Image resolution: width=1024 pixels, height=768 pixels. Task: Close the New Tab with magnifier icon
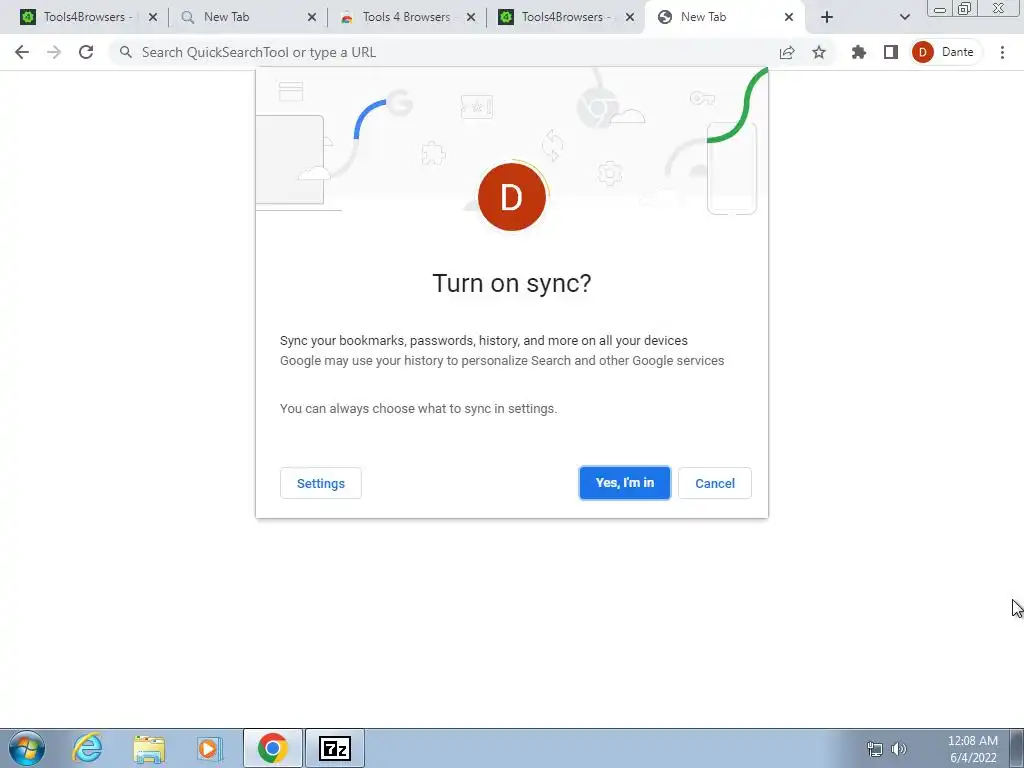312,18
